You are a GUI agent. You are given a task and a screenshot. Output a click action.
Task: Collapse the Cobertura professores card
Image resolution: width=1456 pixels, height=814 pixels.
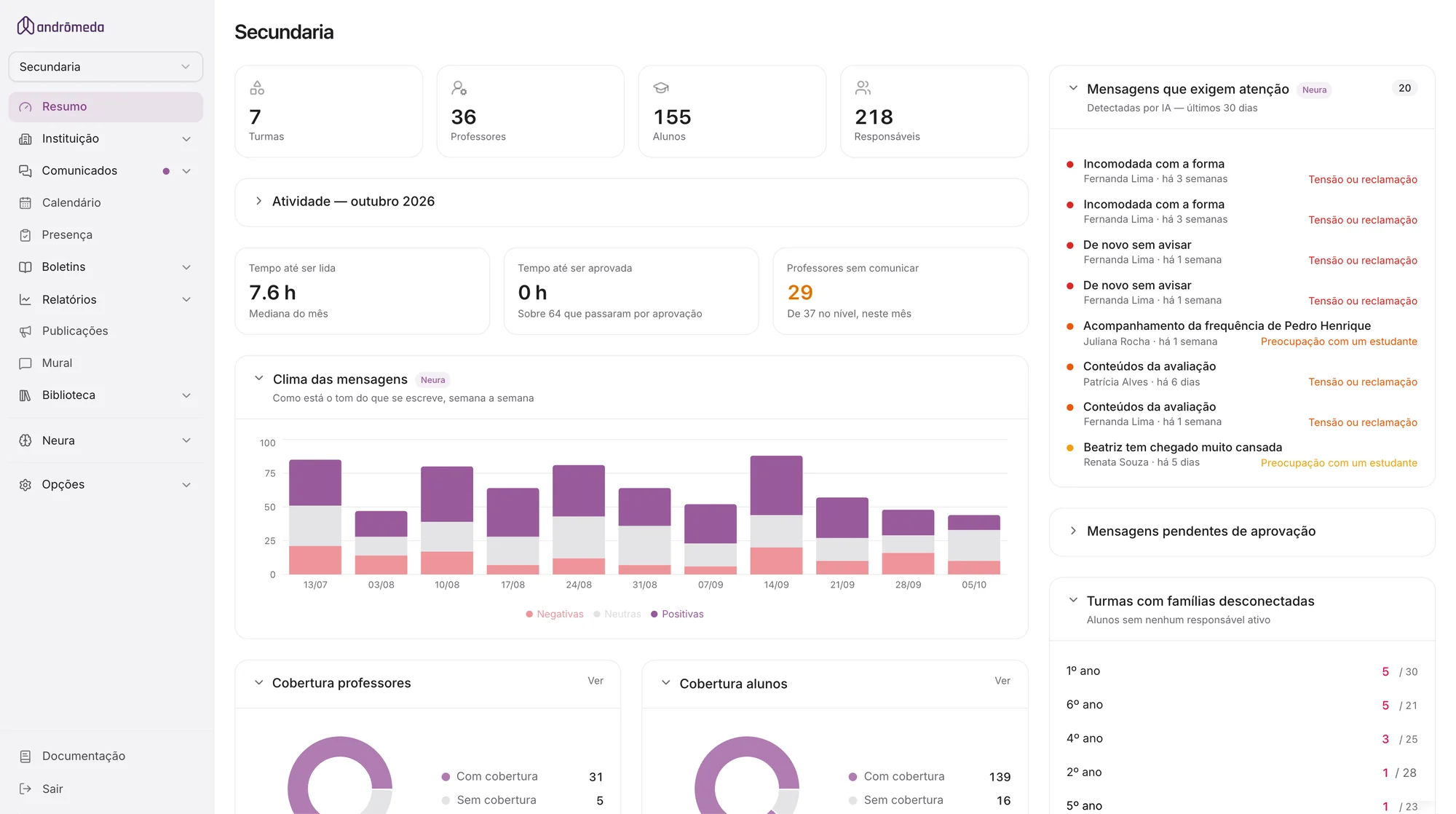258,683
